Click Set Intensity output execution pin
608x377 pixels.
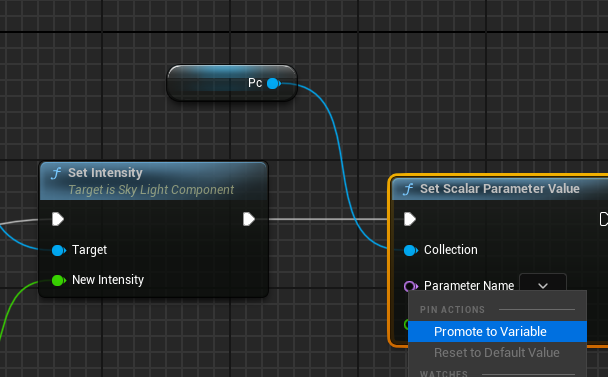click(x=249, y=219)
